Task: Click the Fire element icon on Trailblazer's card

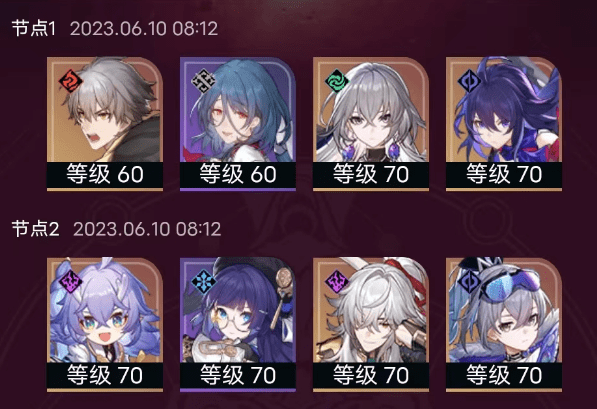Action: click(x=70, y=81)
